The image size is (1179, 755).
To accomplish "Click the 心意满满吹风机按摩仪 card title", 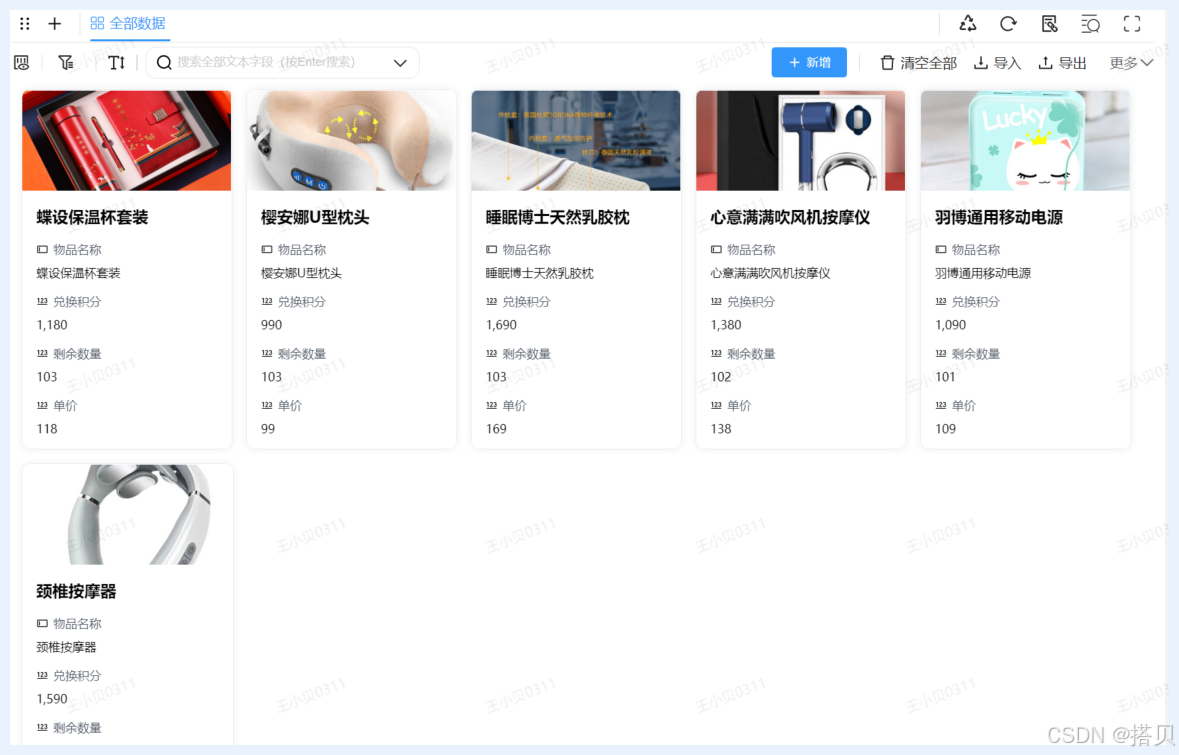I will [x=790, y=217].
